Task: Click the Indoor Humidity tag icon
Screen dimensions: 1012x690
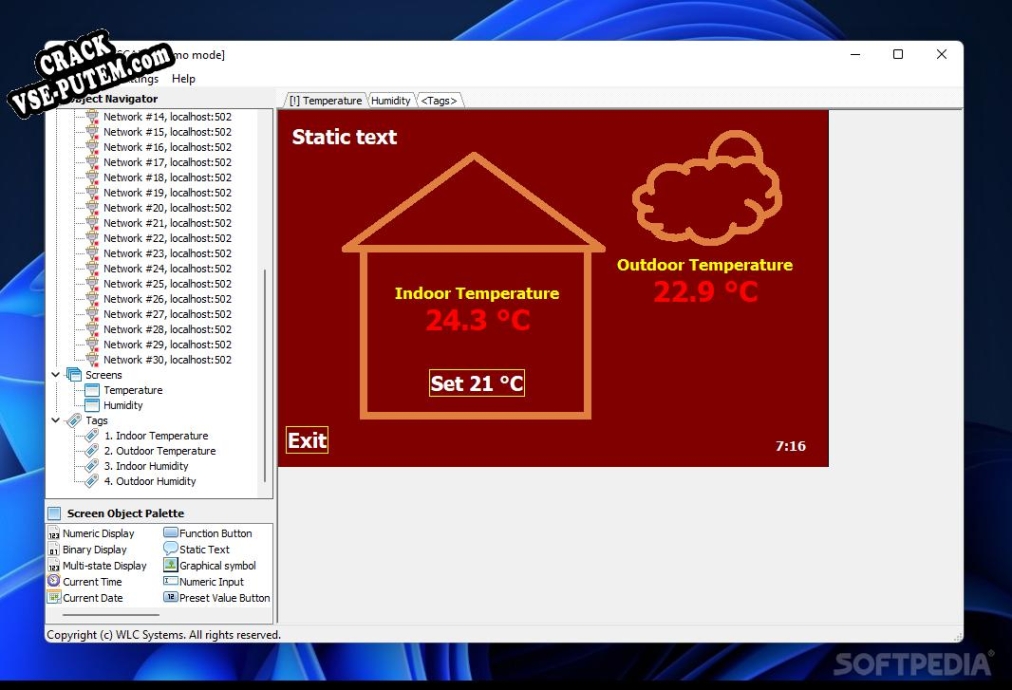Action: coord(92,466)
